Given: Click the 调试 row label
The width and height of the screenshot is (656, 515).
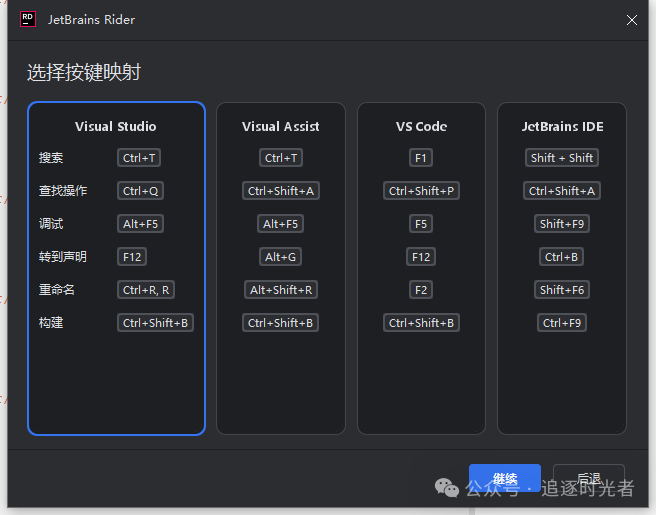Looking at the screenshot, I should click(x=51, y=224).
